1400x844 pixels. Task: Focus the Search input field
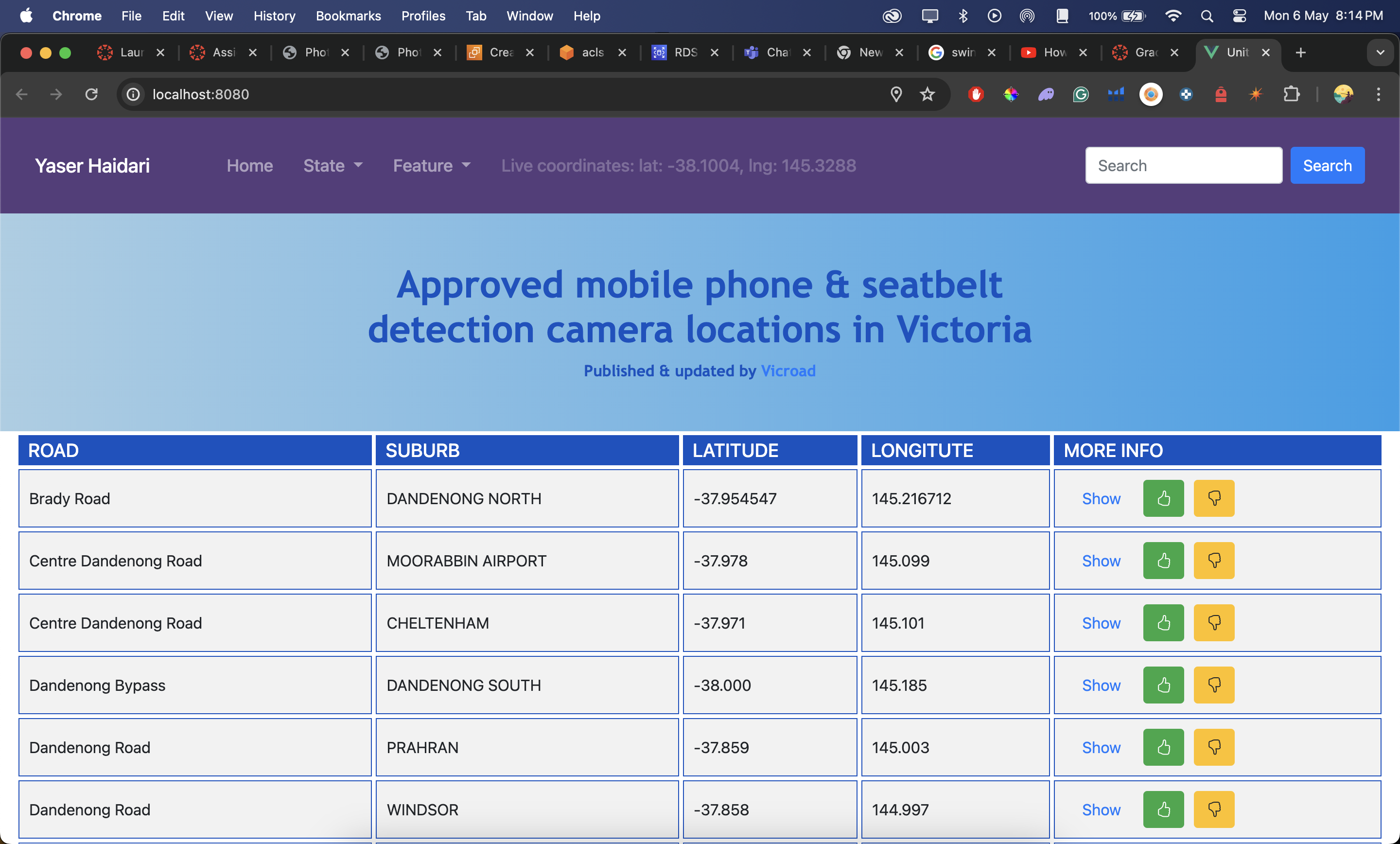1184,165
